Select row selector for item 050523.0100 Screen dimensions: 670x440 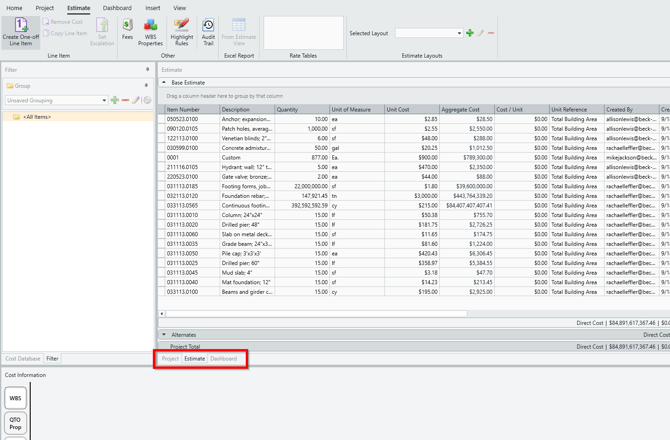point(161,119)
